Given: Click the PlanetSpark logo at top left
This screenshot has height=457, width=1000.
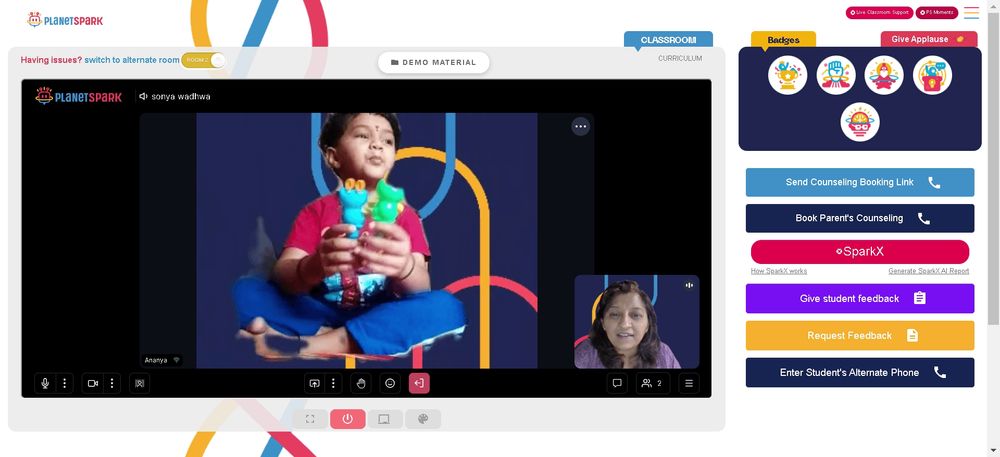Looking at the screenshot, I should tap(64, 20).
